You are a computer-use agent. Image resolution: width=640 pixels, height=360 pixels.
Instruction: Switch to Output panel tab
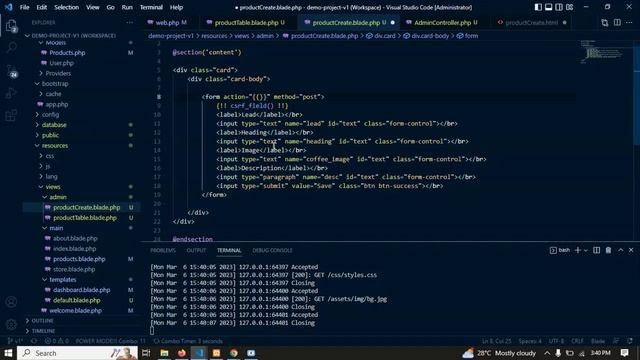(x=196, y=250)
